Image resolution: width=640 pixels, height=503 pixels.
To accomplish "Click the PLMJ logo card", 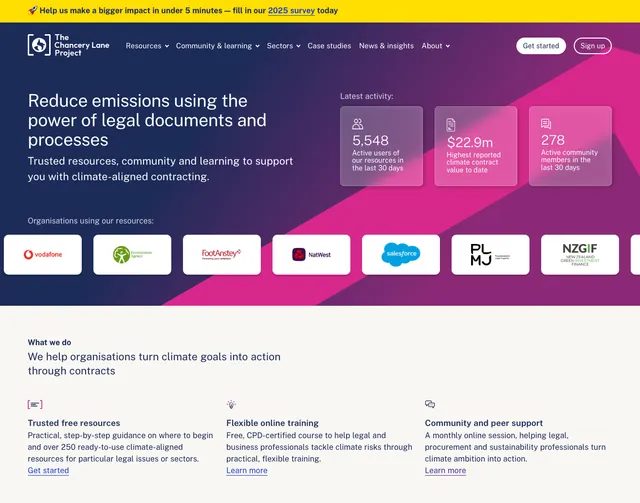I will (x=490, y=255).
